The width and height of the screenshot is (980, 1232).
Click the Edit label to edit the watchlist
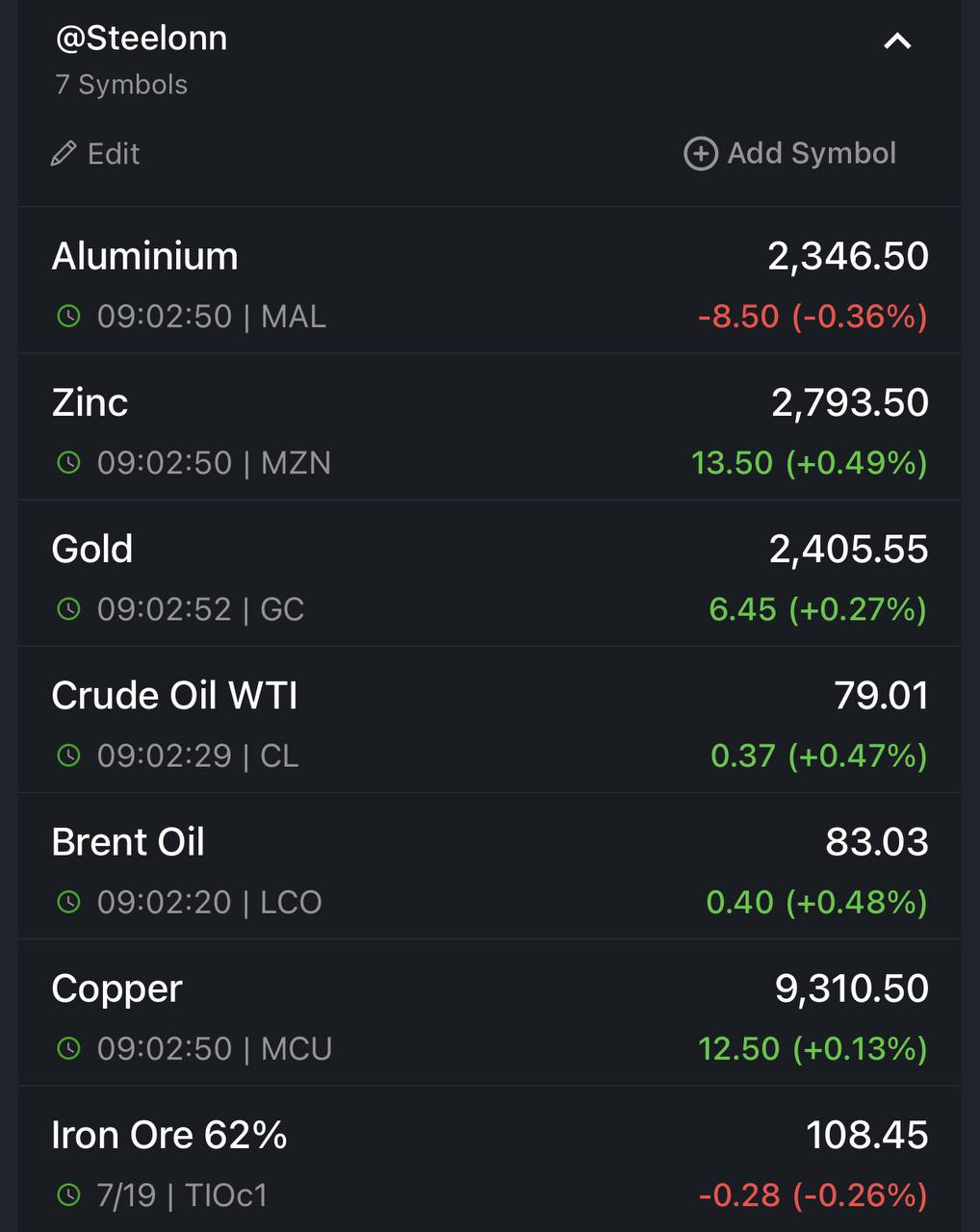tap(114, 154)
